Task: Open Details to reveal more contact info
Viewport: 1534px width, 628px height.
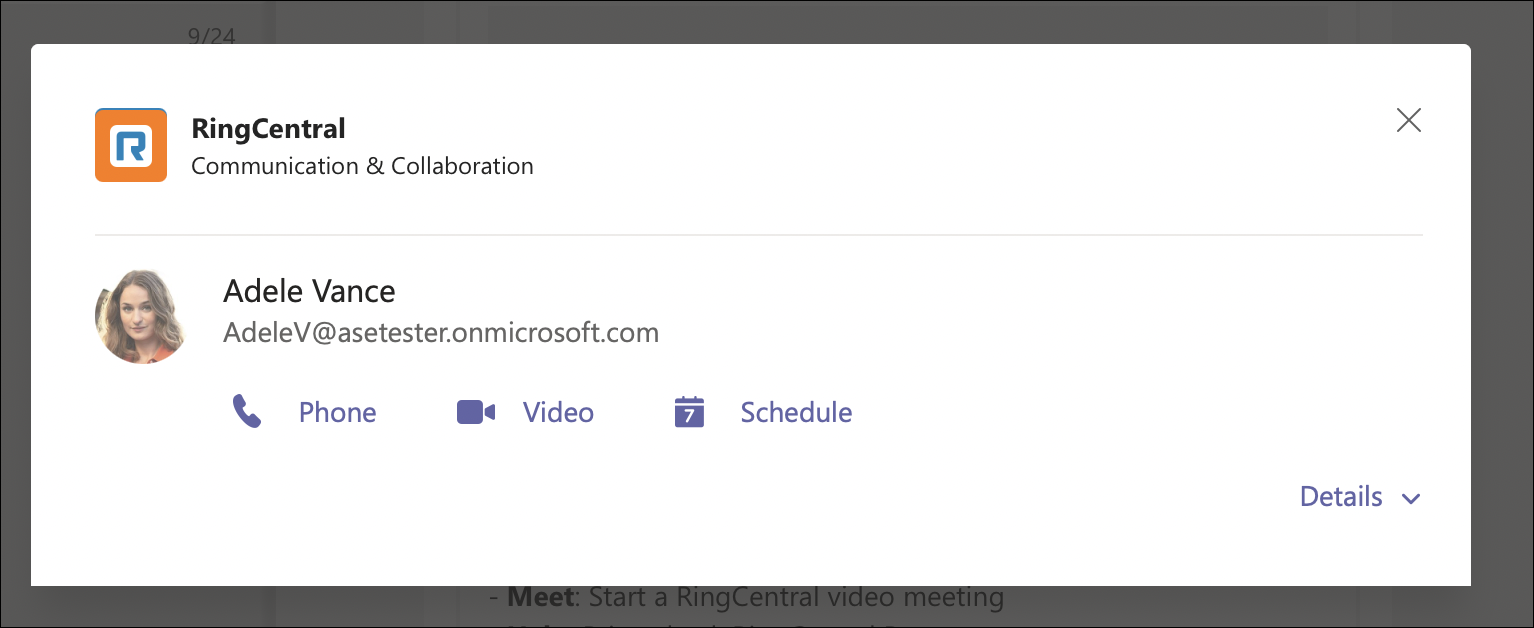Action: [x=1340, y=497]
